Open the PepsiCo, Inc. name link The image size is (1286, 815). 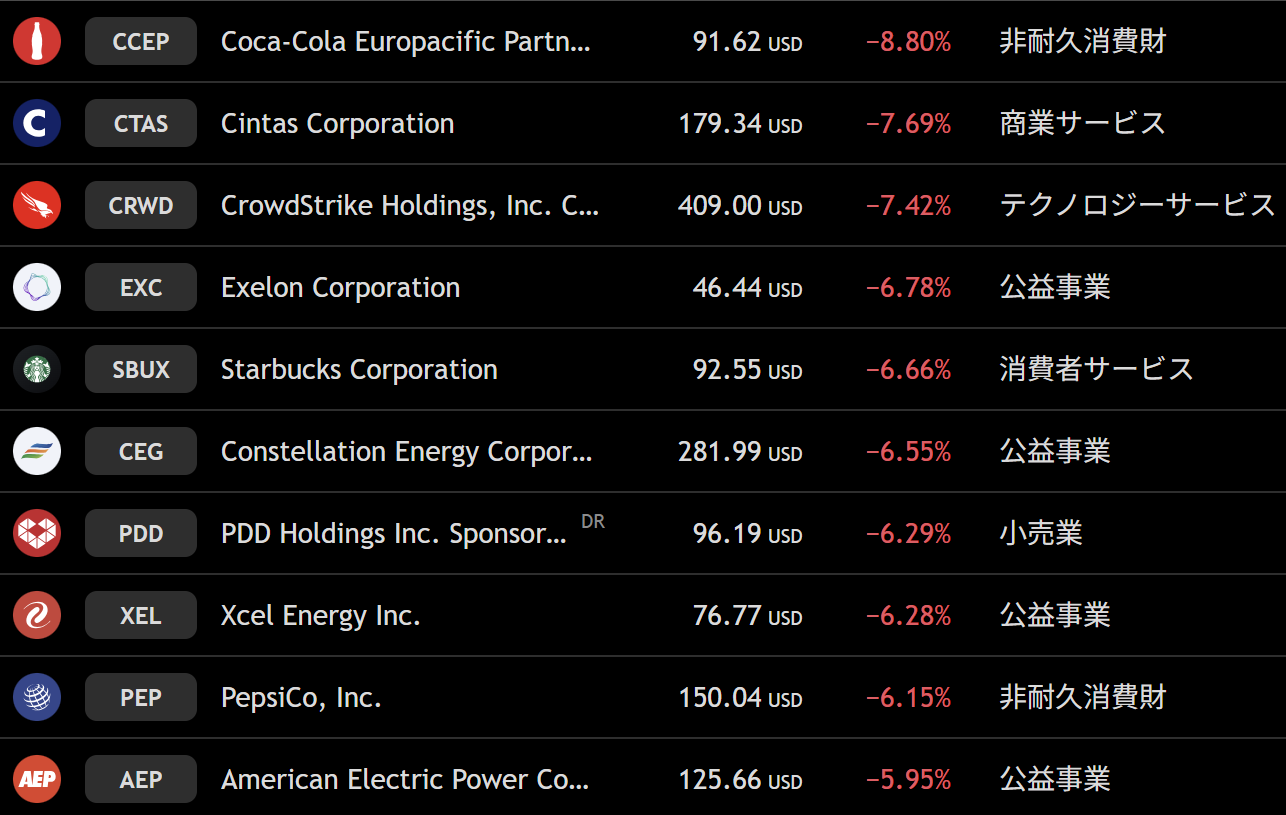[x=301, y=698]
